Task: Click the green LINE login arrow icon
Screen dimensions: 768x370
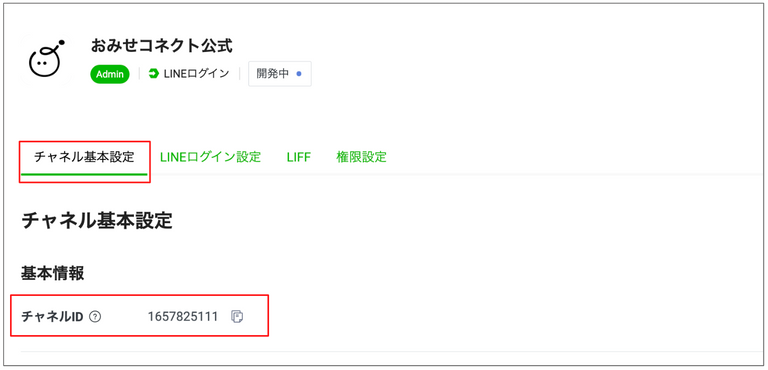Action: 154,74
